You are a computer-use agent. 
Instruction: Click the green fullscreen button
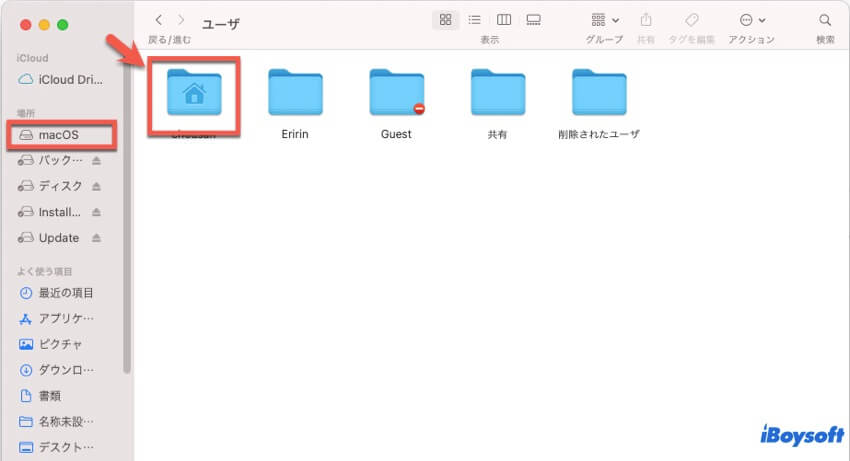pos(63,25)
